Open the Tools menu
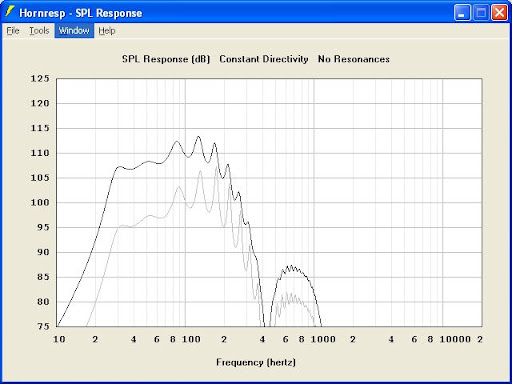This screenshot has width=512, height=384. tap(39, 31)
